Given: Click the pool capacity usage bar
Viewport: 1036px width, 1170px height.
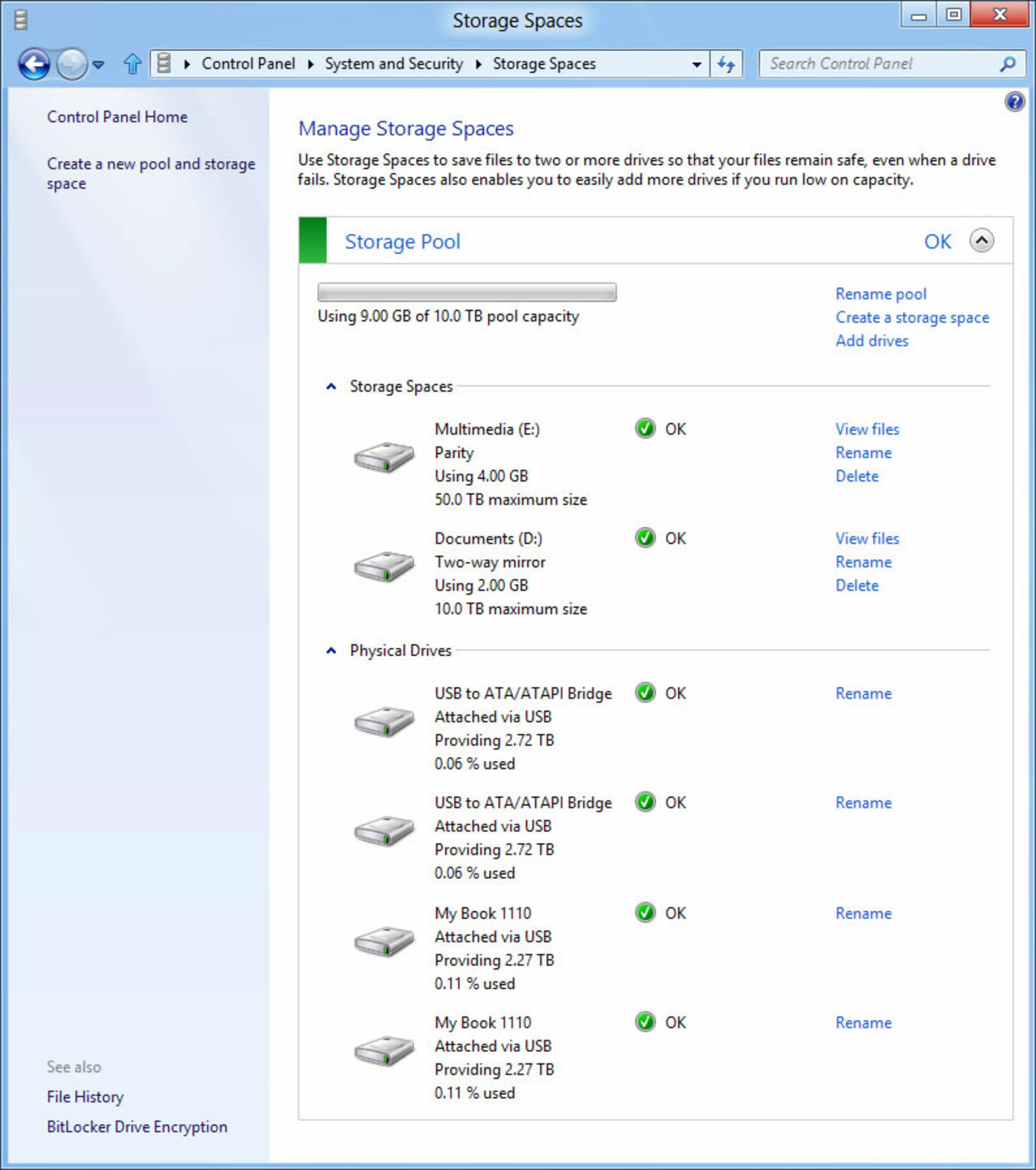Looking at the screenshot, I should [466, 291].
